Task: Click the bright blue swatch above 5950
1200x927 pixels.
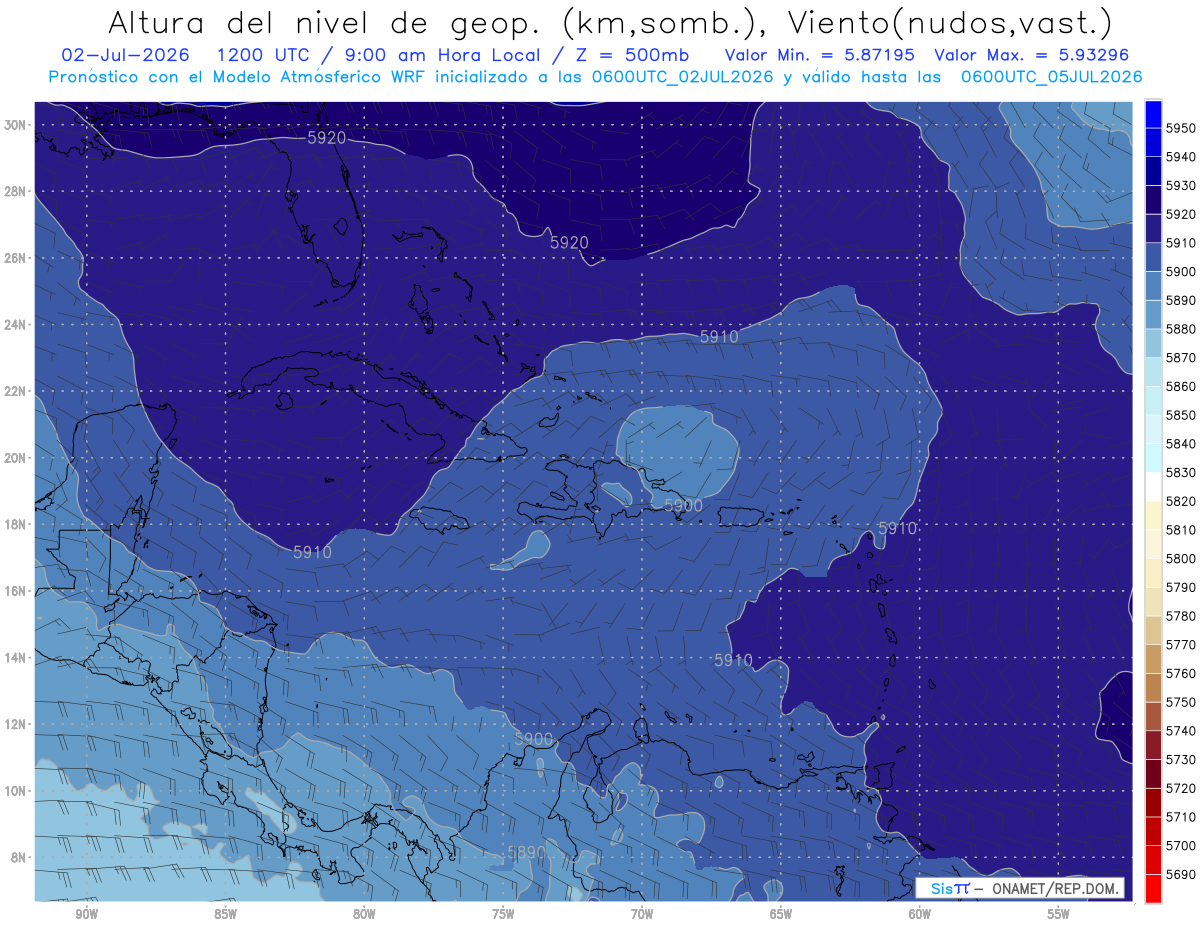Action: (x=1153, y=114)
